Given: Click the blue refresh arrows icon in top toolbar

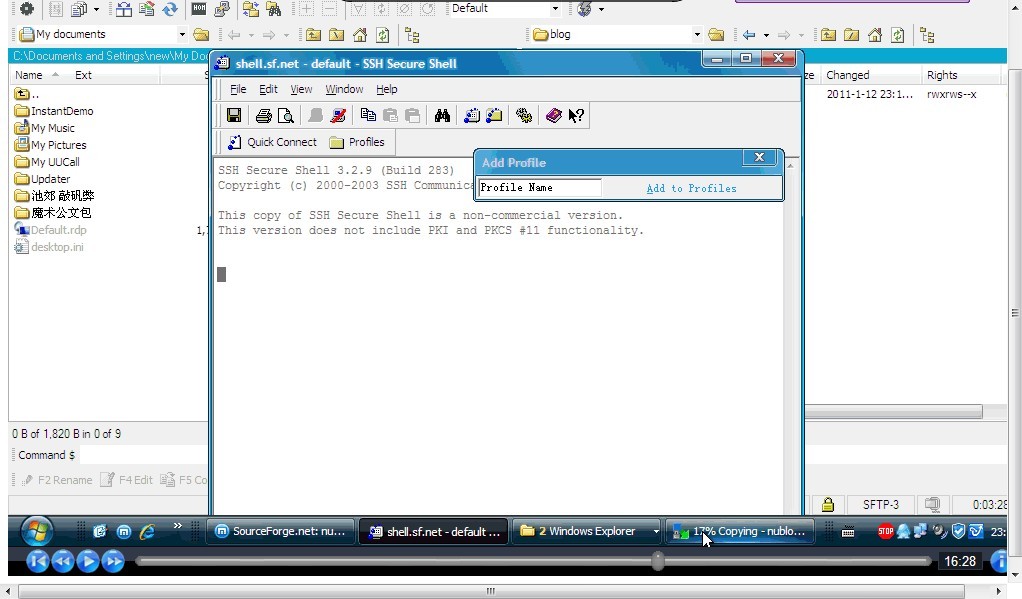Looking at the screenshot, I should [x=170, y=8].
